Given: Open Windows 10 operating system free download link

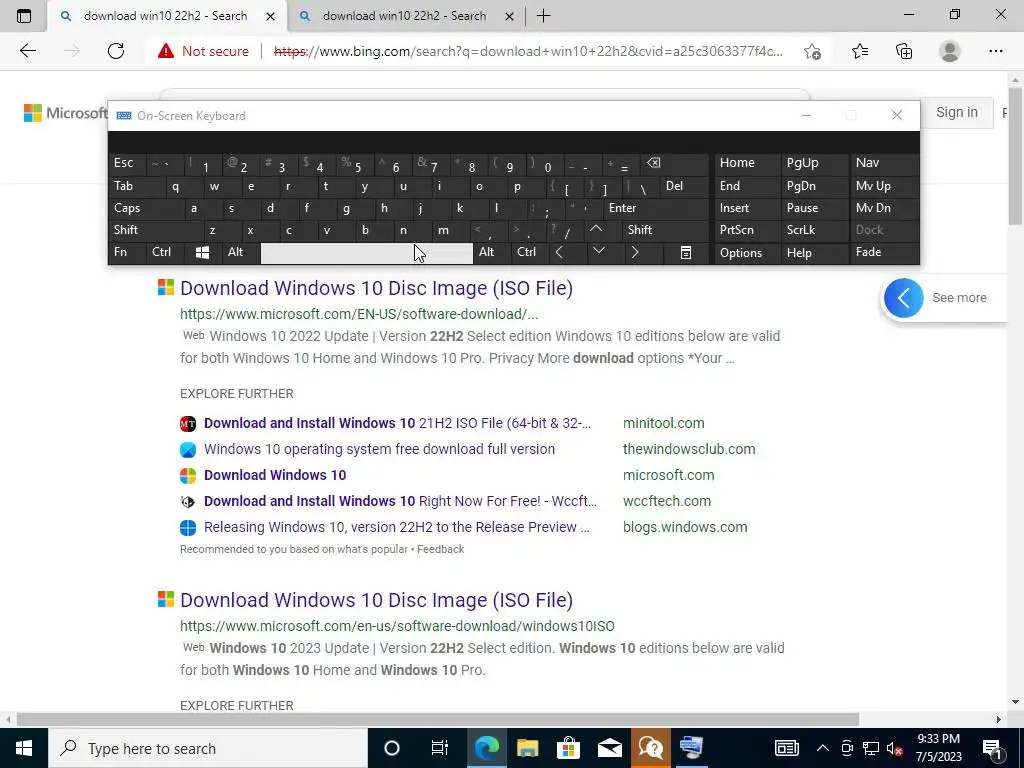Looking at the screenshot, I should (379, 449).
